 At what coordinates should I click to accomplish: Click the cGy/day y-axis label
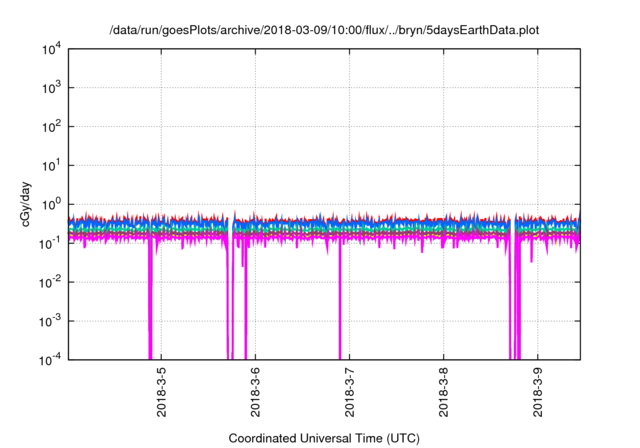26,204
